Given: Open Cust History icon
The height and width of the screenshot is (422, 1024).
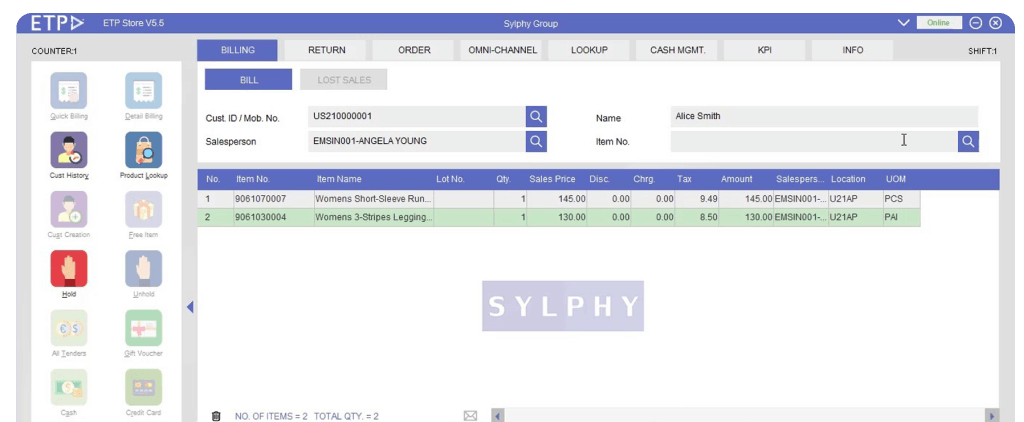Looking at the screenshot, I should [69, 150].
